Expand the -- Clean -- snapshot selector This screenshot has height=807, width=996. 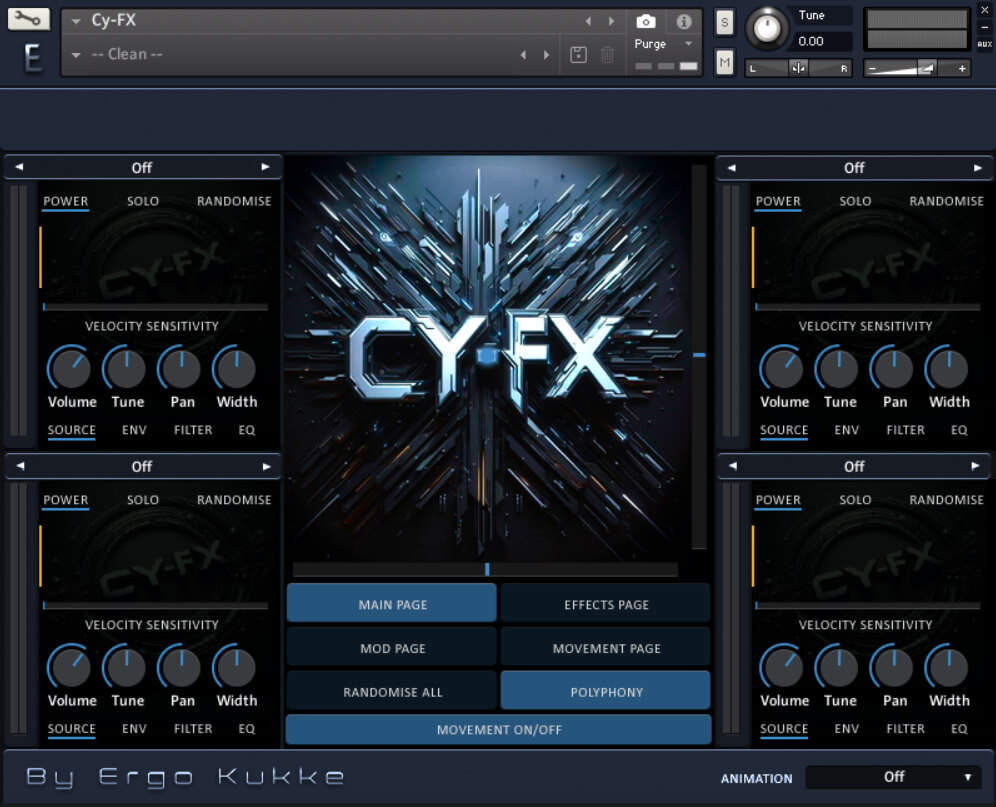pos(78,55)
